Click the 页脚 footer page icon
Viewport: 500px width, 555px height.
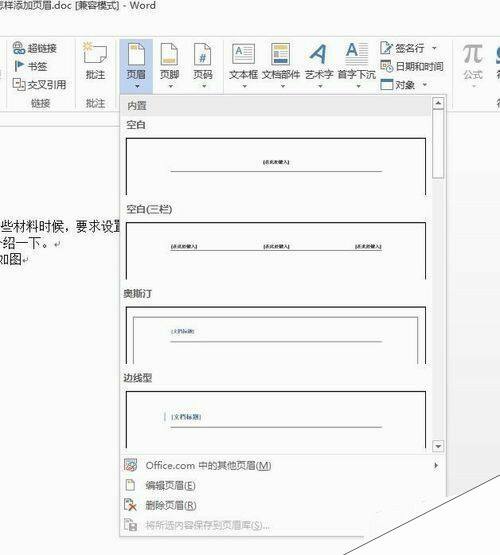click(169, 54)
